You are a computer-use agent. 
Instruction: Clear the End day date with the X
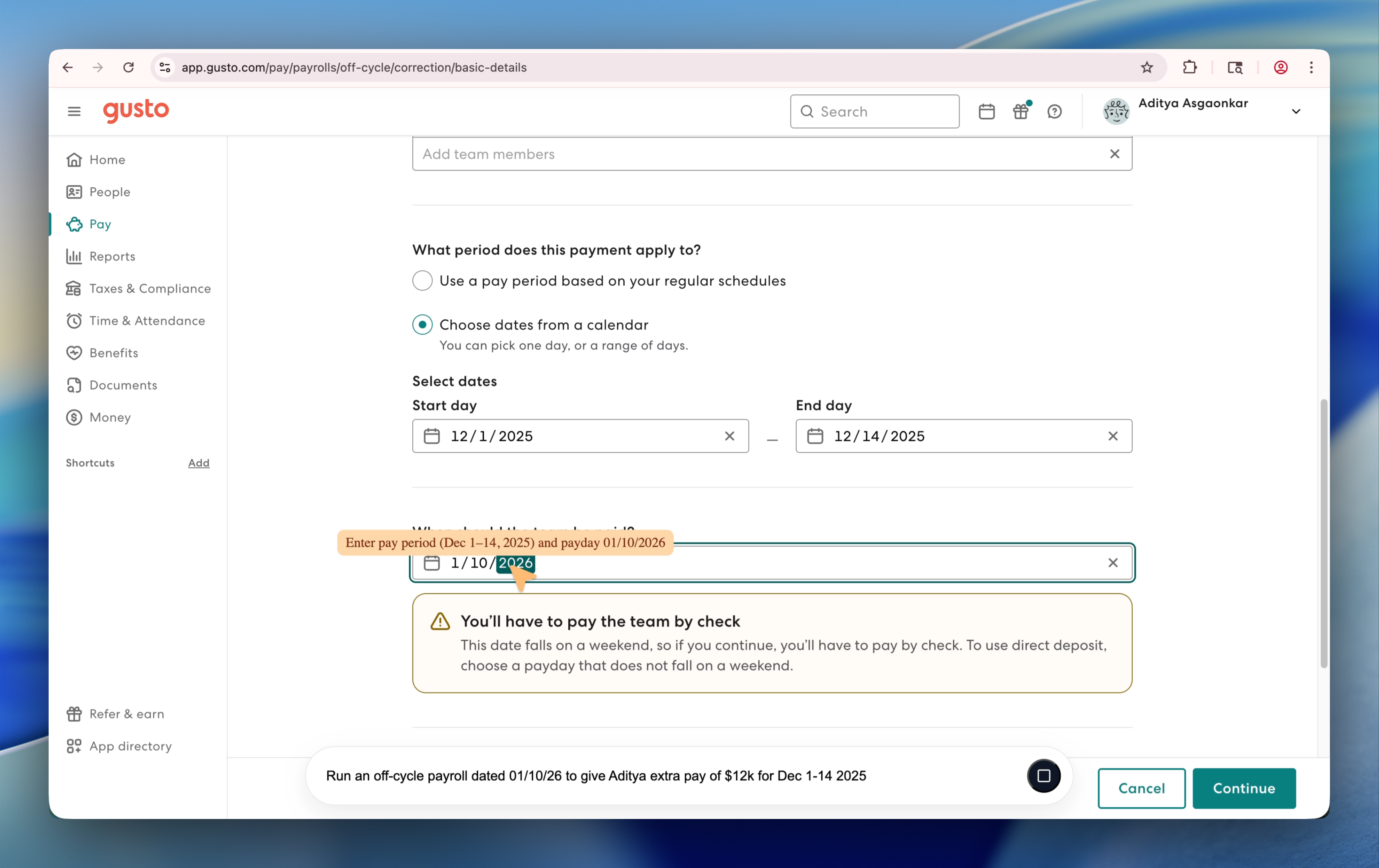pos(1113,436)
